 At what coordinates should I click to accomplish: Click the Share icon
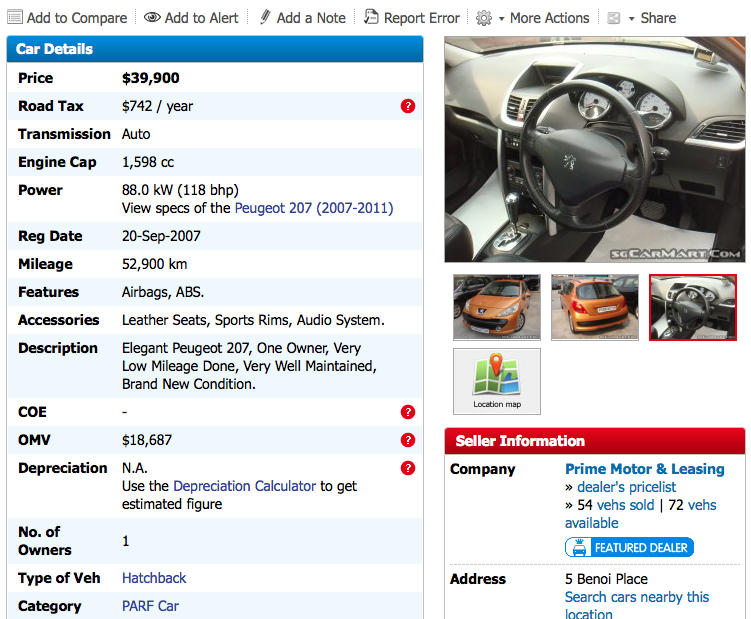pyautogui.click(x=614, y=18)
